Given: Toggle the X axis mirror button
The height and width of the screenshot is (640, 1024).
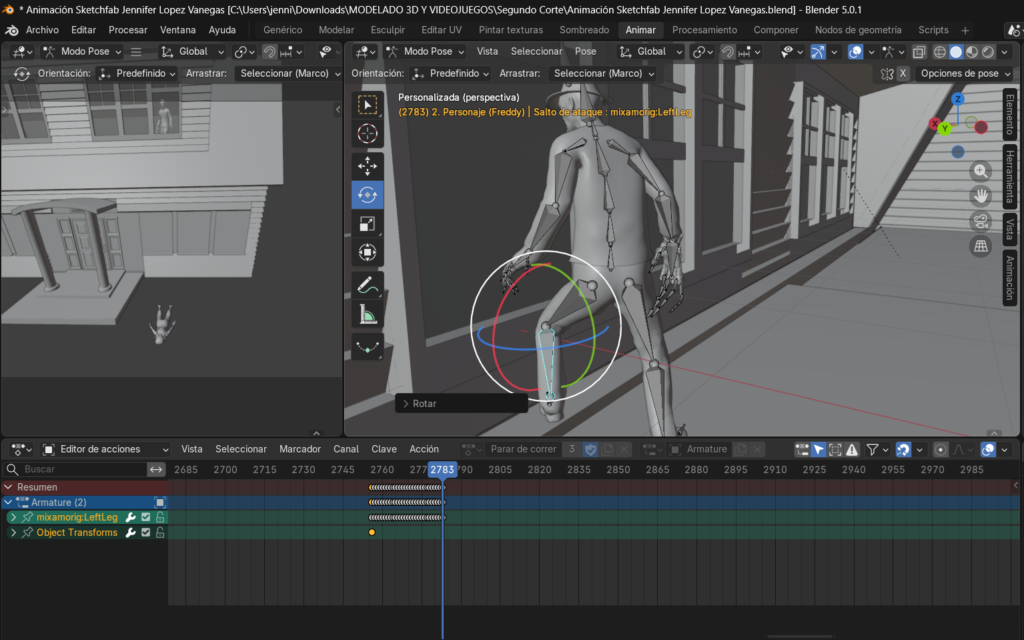Looking at the screenshot, I should point(903,74).
